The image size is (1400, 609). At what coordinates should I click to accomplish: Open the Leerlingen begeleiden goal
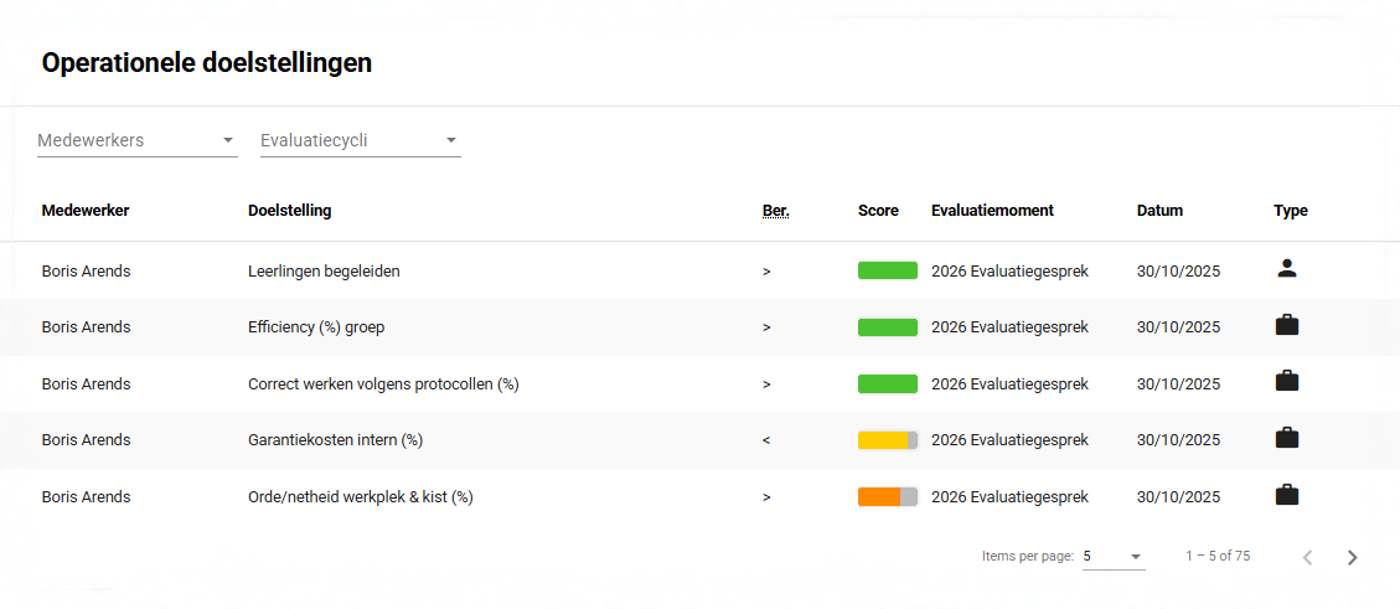click(x=324, y=271)
